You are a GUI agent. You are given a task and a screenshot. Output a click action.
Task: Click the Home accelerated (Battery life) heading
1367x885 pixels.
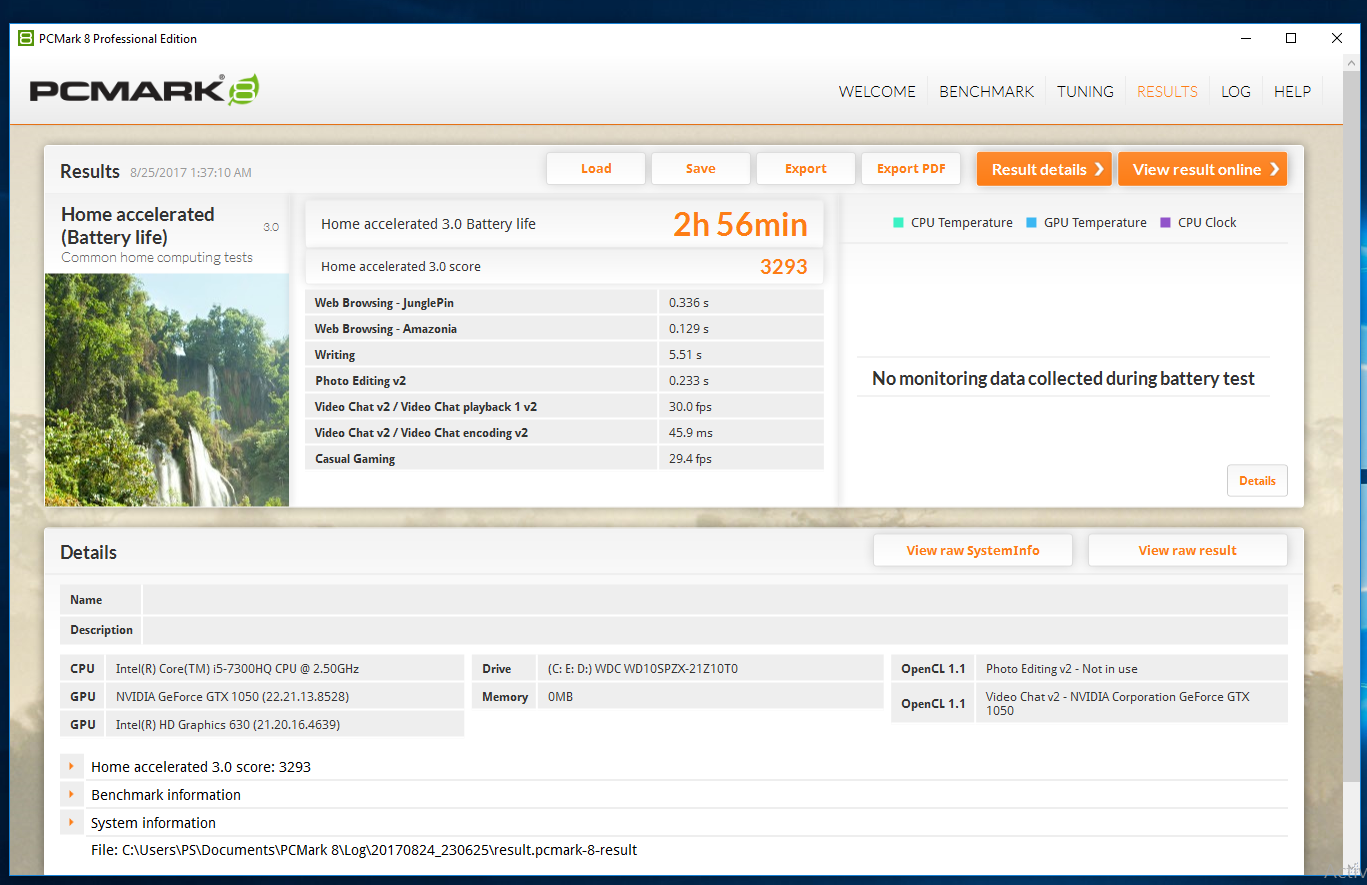[138, 226]
